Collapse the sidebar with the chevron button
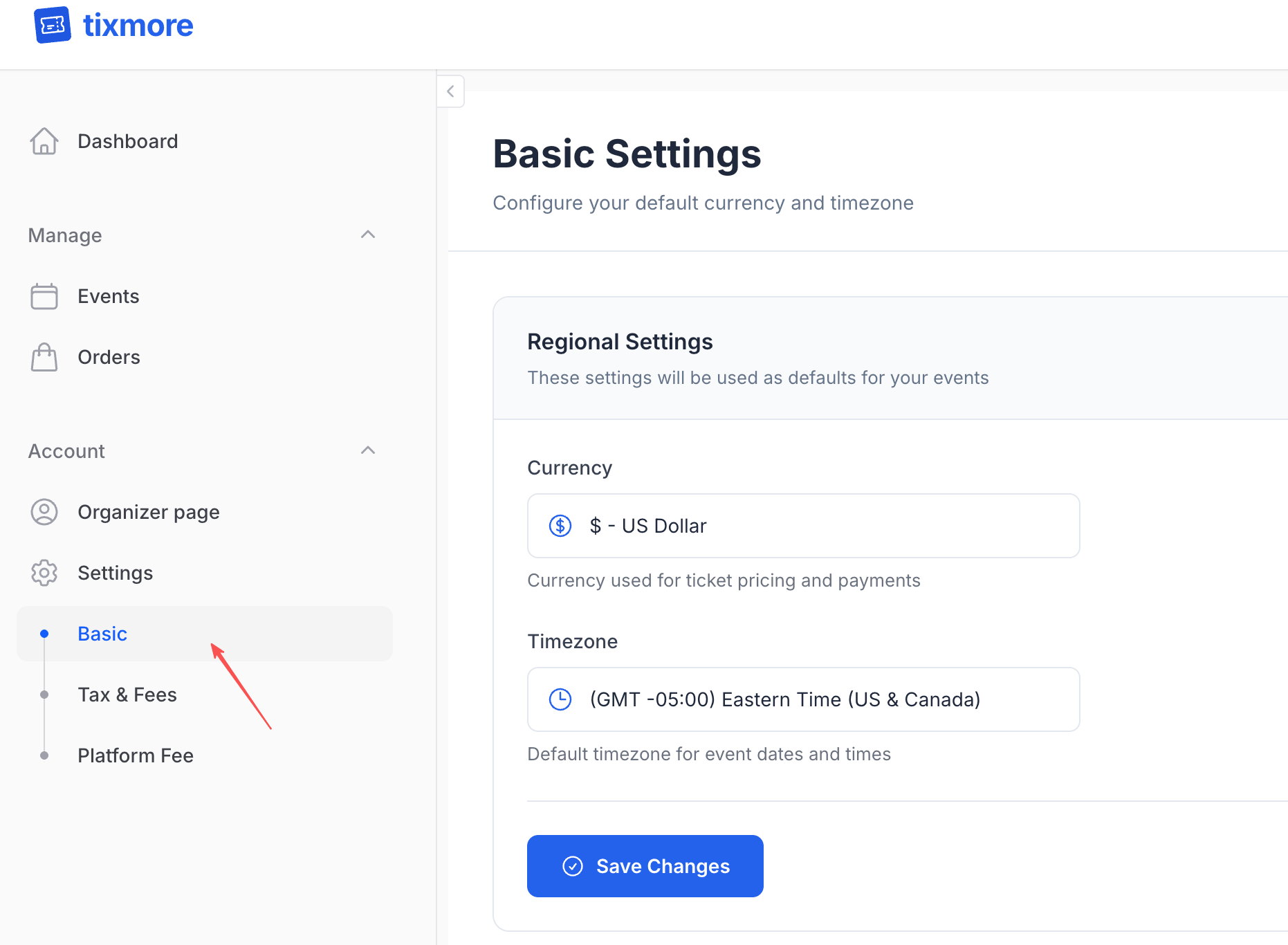The height and width of the screenshot is (945, 1288). click(x=450, y=91)
